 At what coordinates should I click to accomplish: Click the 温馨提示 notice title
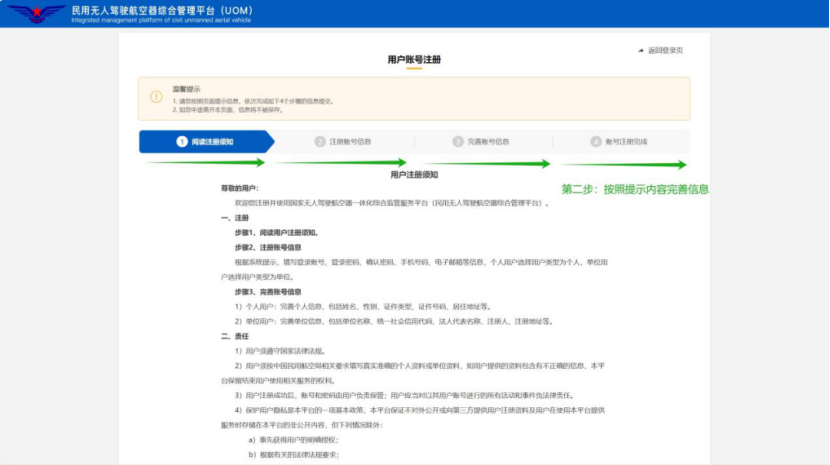tap(186, 89)
